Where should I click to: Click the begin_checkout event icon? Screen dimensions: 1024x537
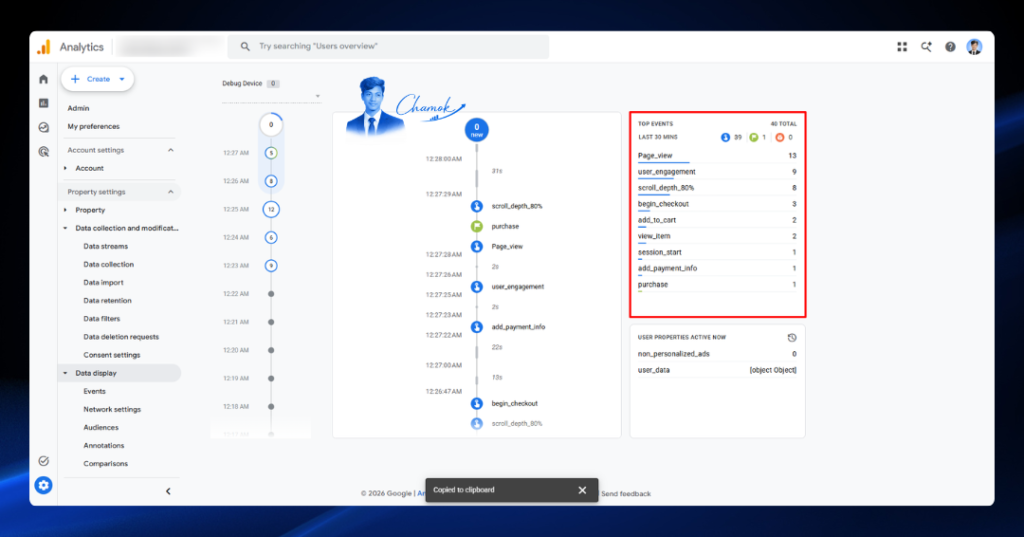[x=477, y=403]
